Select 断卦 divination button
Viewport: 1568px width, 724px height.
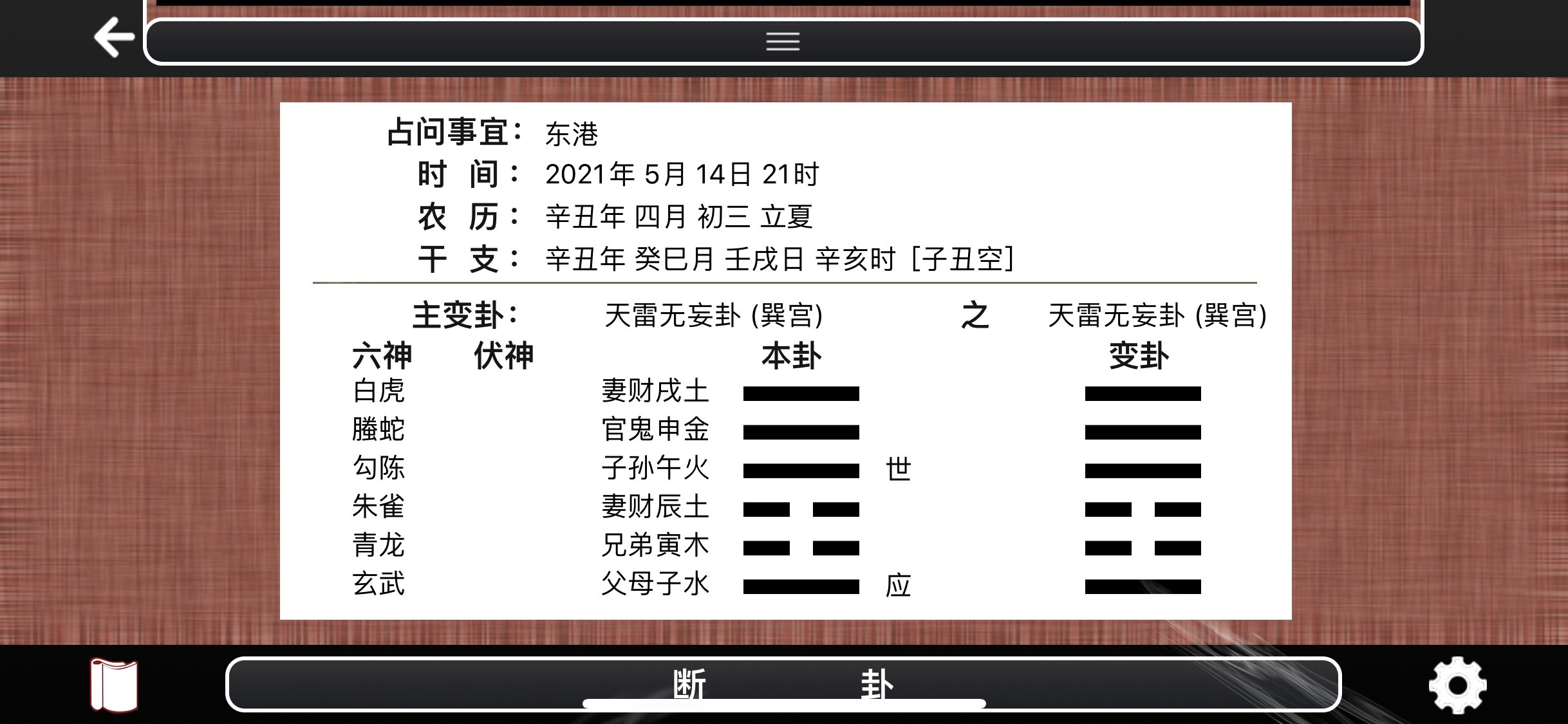(x=783, y=691)
